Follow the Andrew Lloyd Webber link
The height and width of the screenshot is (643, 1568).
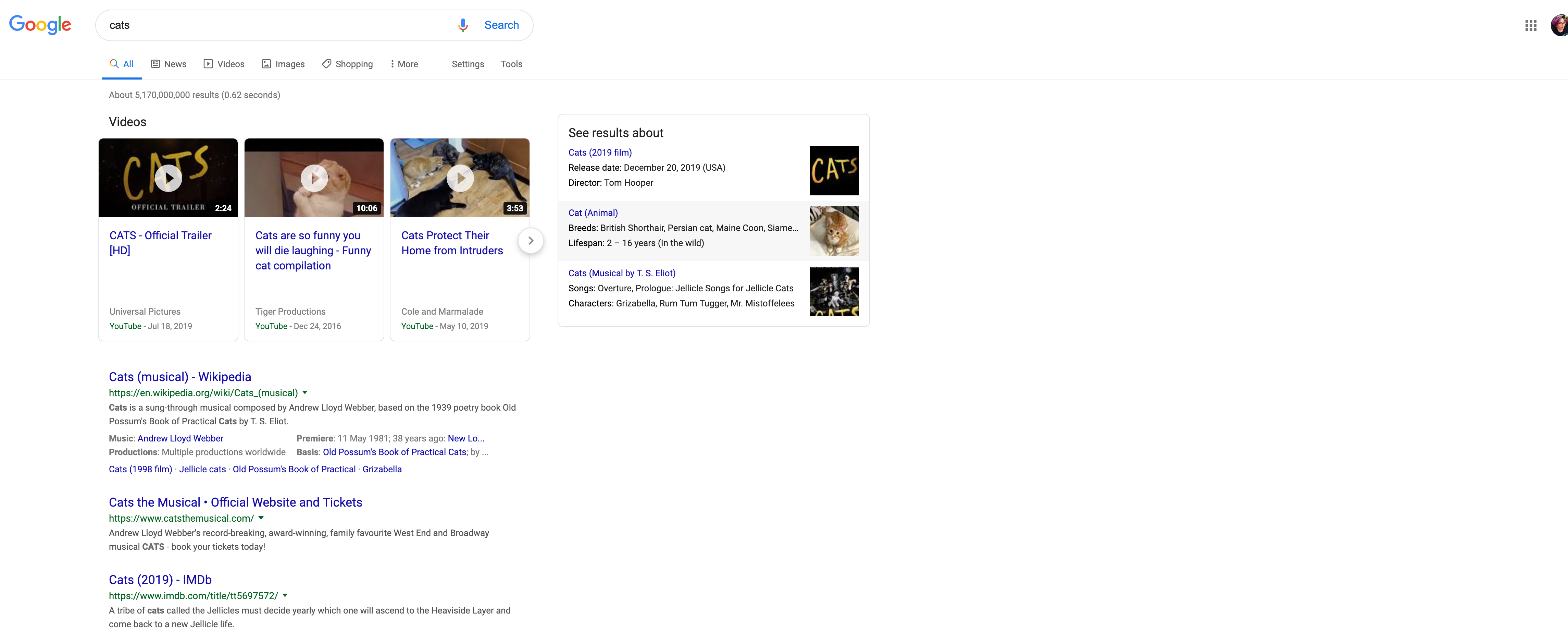tap(180, 438)
